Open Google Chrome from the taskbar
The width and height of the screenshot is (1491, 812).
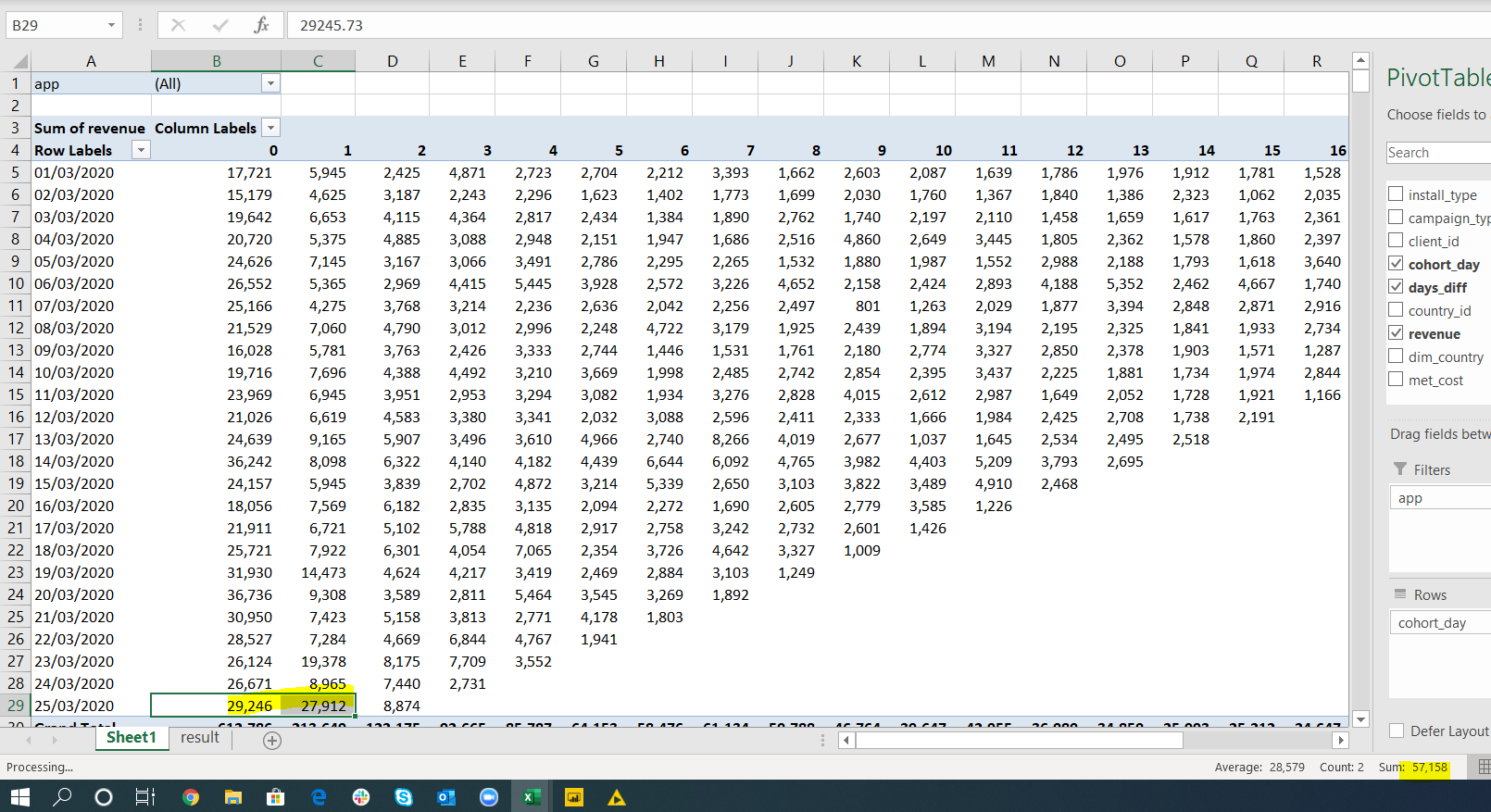click(x=191, y=796)
